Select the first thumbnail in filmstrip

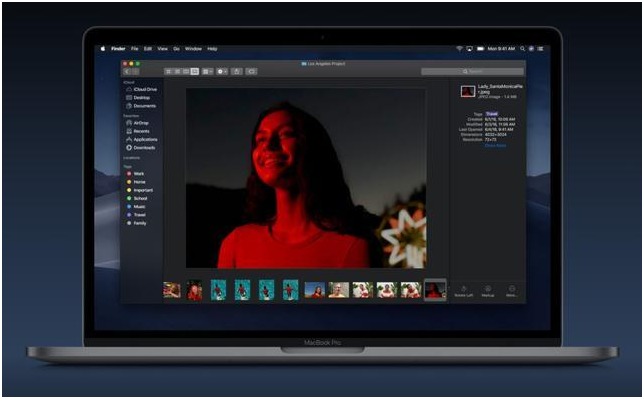pyautogui.click(x=172, y=290)
